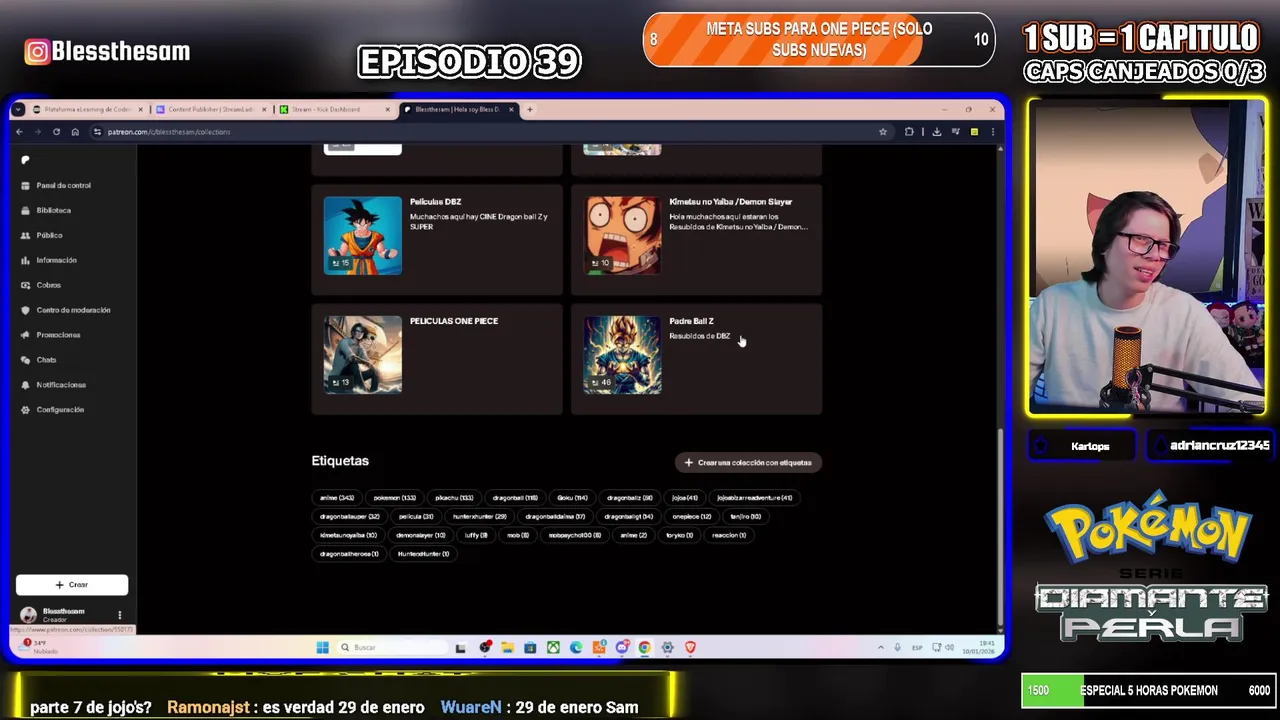Select the hunterxhunter (29) tag
The width and height of the screenshot is (1280, 720).
click(x=480, y=516)
